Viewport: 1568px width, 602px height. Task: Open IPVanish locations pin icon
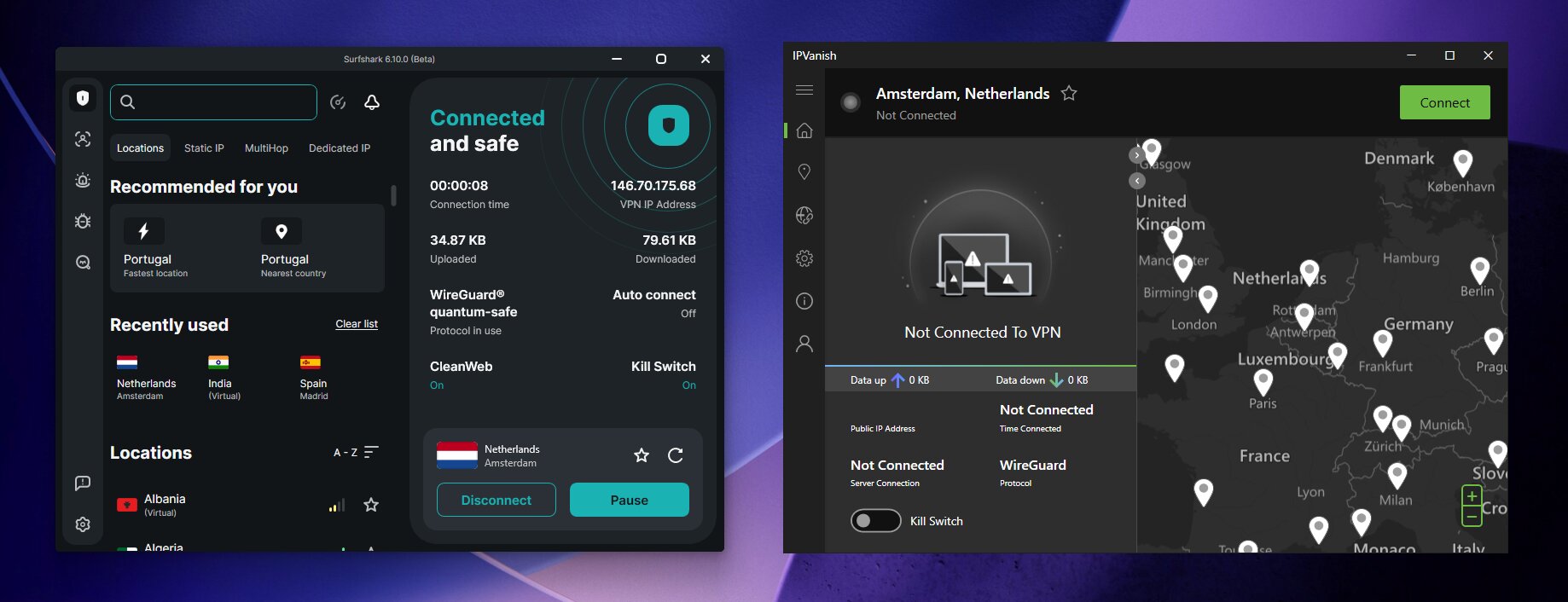coord(804,172)
